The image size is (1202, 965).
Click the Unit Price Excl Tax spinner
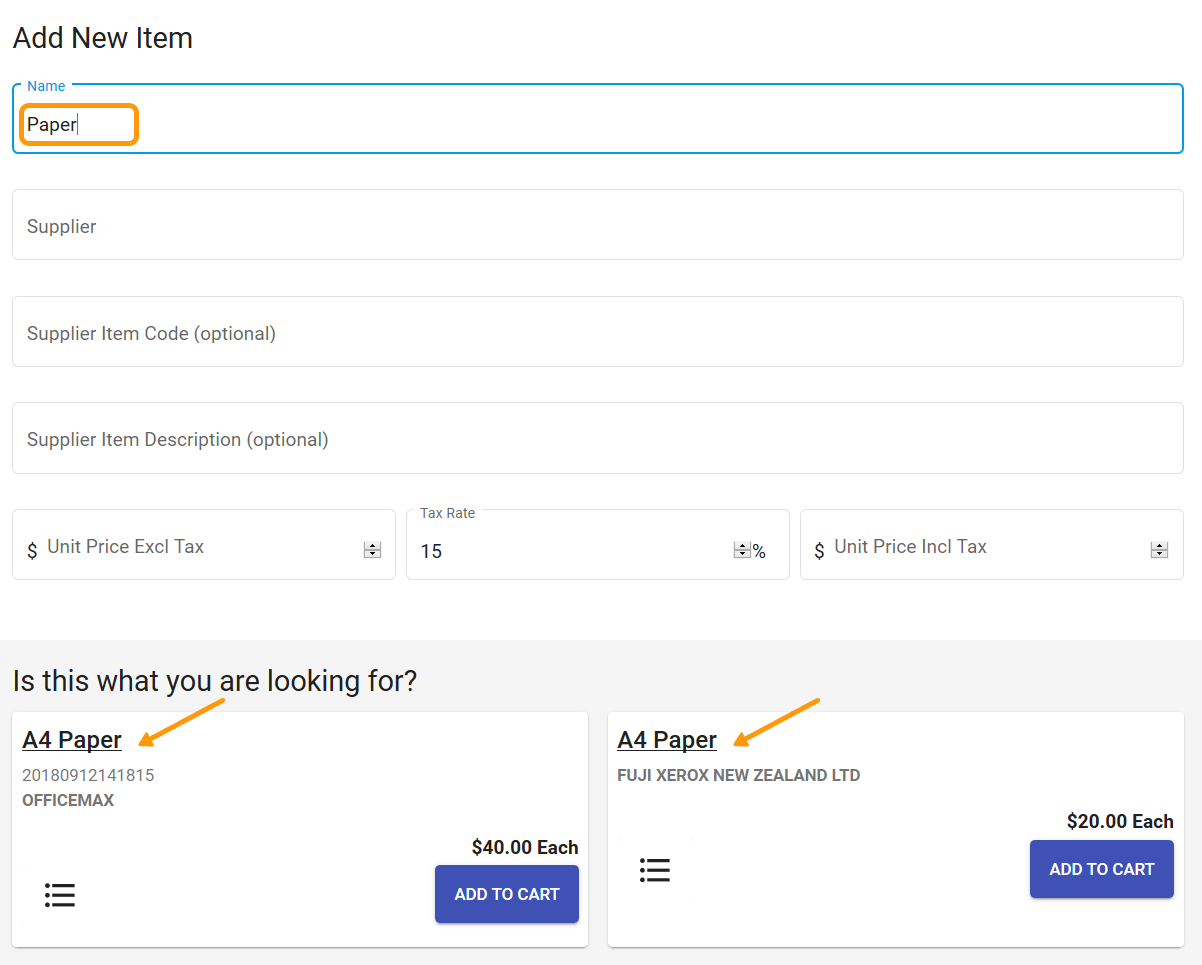[372, 549]
